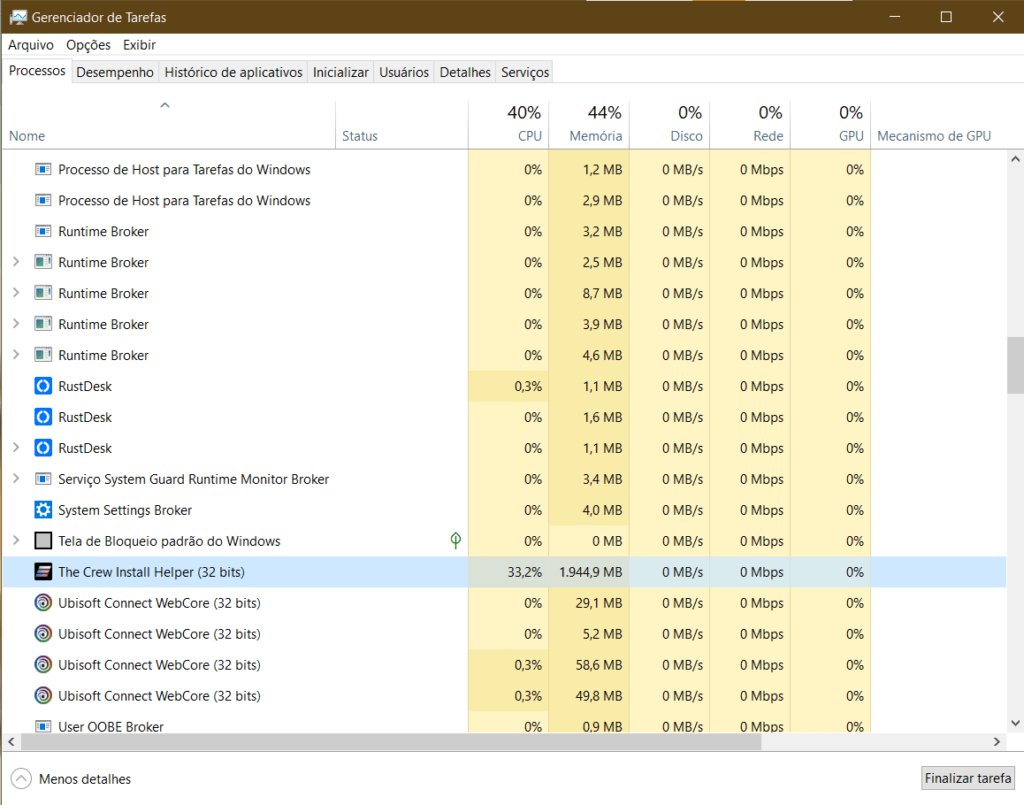Image resolution: width=1024 pixels, height=805 pixels.
Task: Expand the Runtime Broker row using 8,7 MB
Action: tap(16, 293)
